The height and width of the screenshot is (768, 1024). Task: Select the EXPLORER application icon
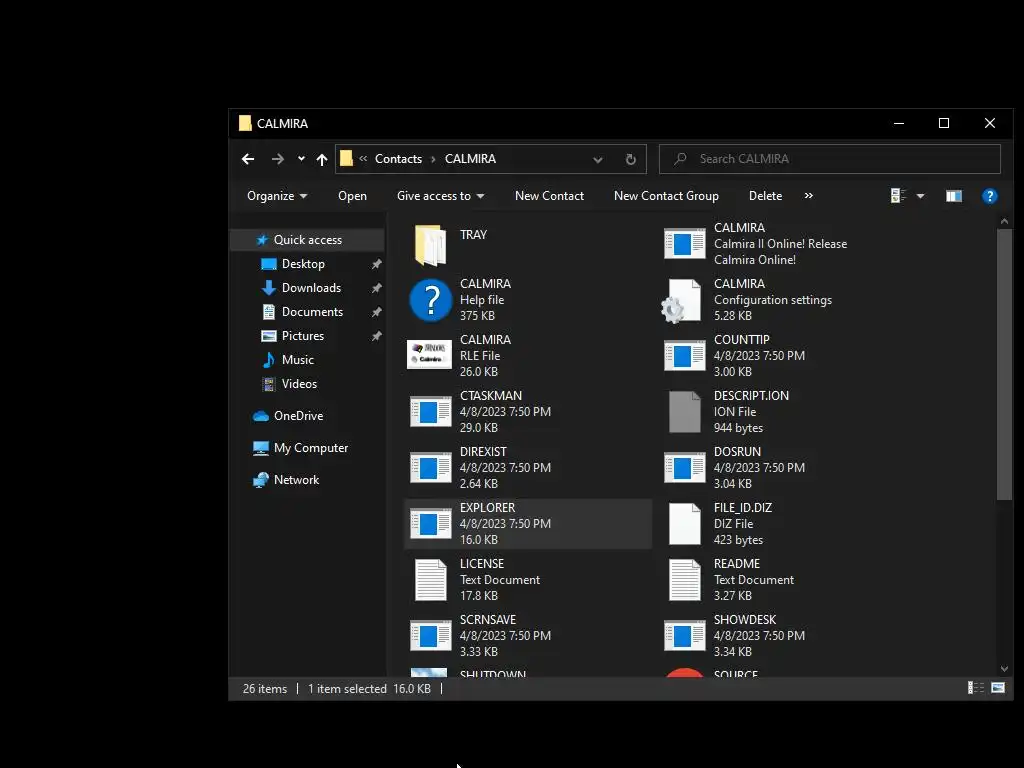pos(430,524)
